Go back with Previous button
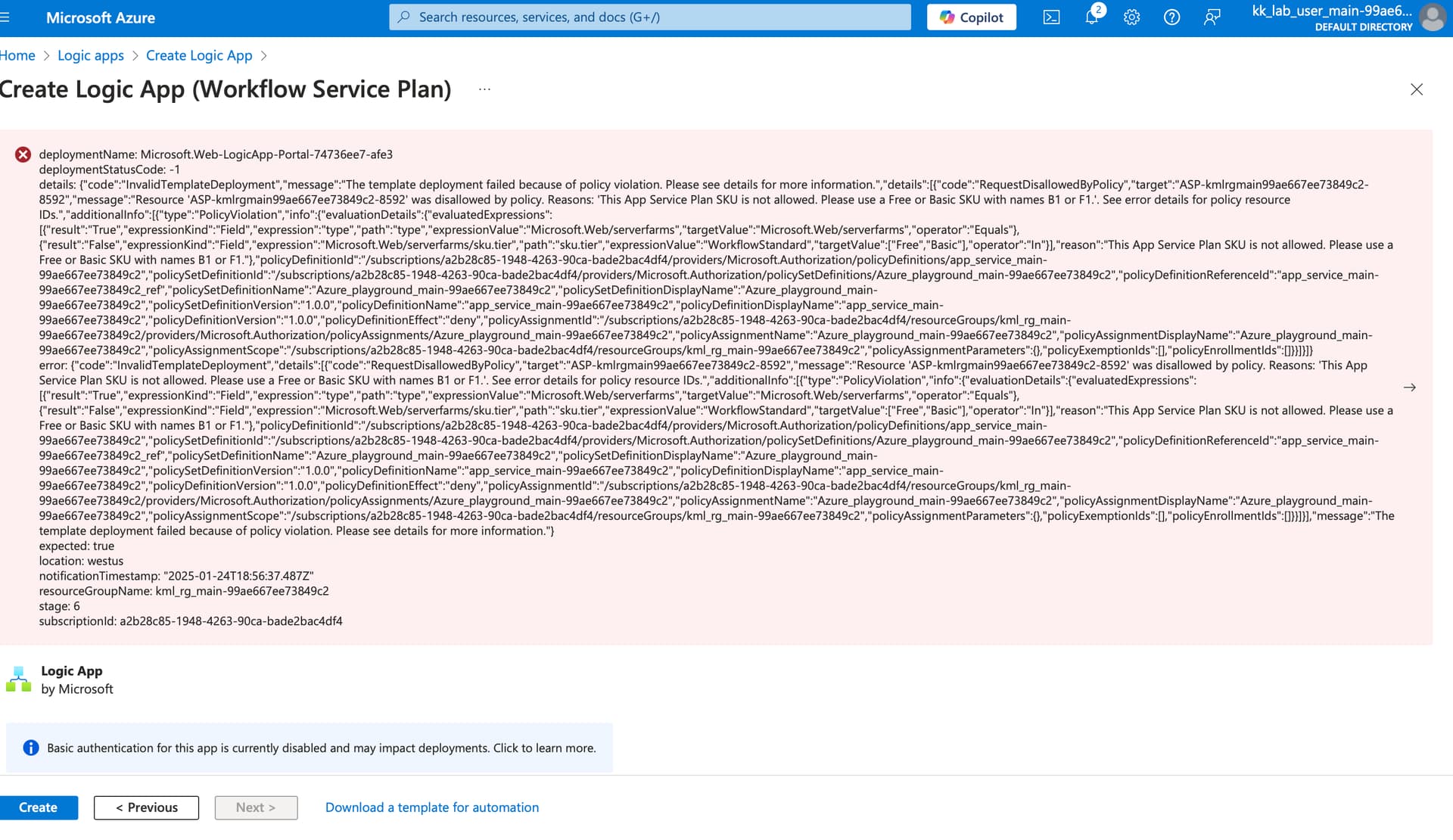Screen dimensions: 1453x840 [146, 807]
